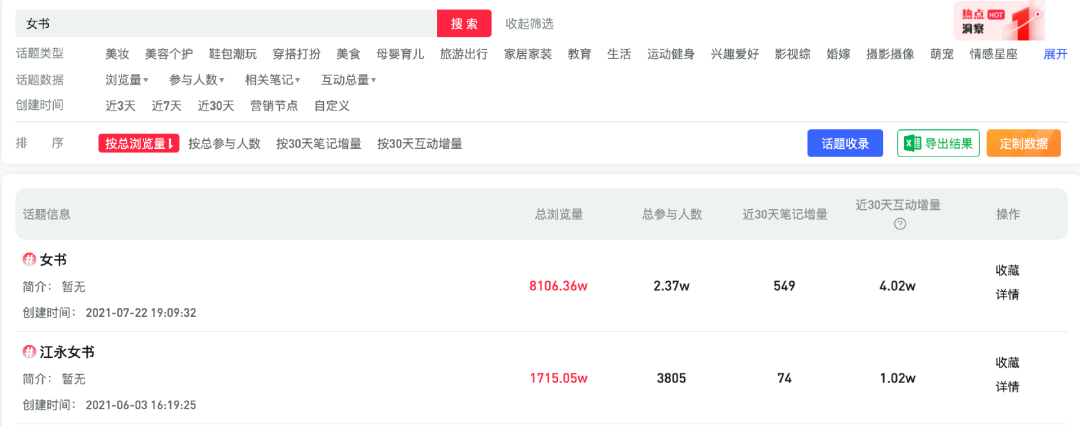Click the Excel icon for 导出结果

click(911, 144)
